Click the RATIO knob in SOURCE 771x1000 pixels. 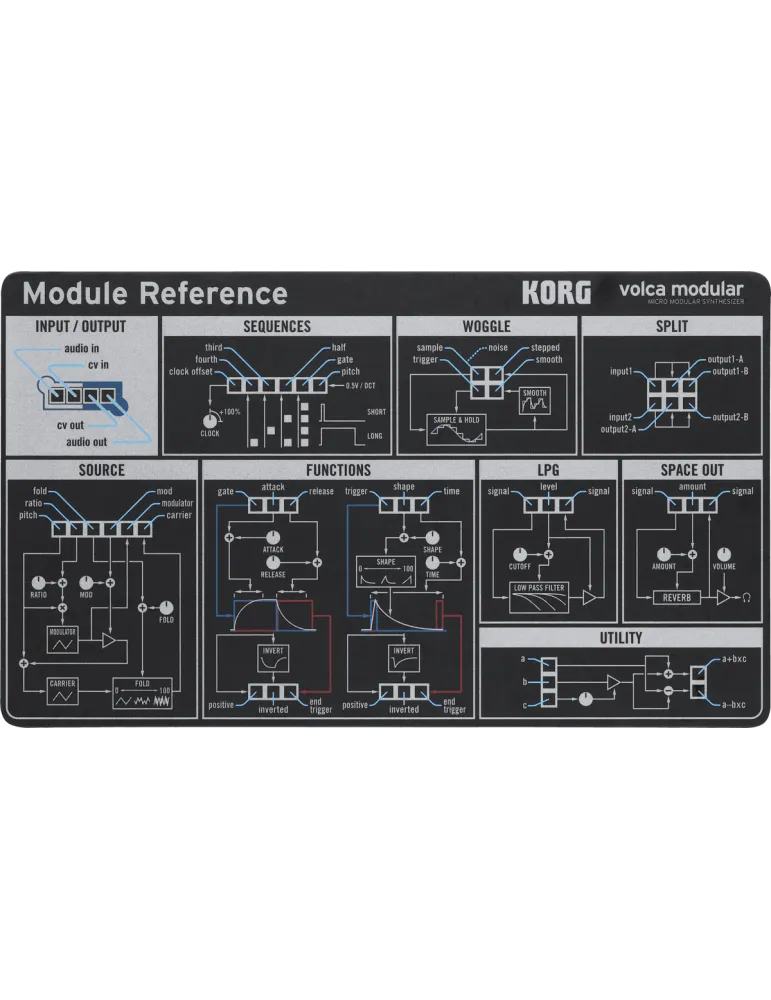[x=38, y=583]
